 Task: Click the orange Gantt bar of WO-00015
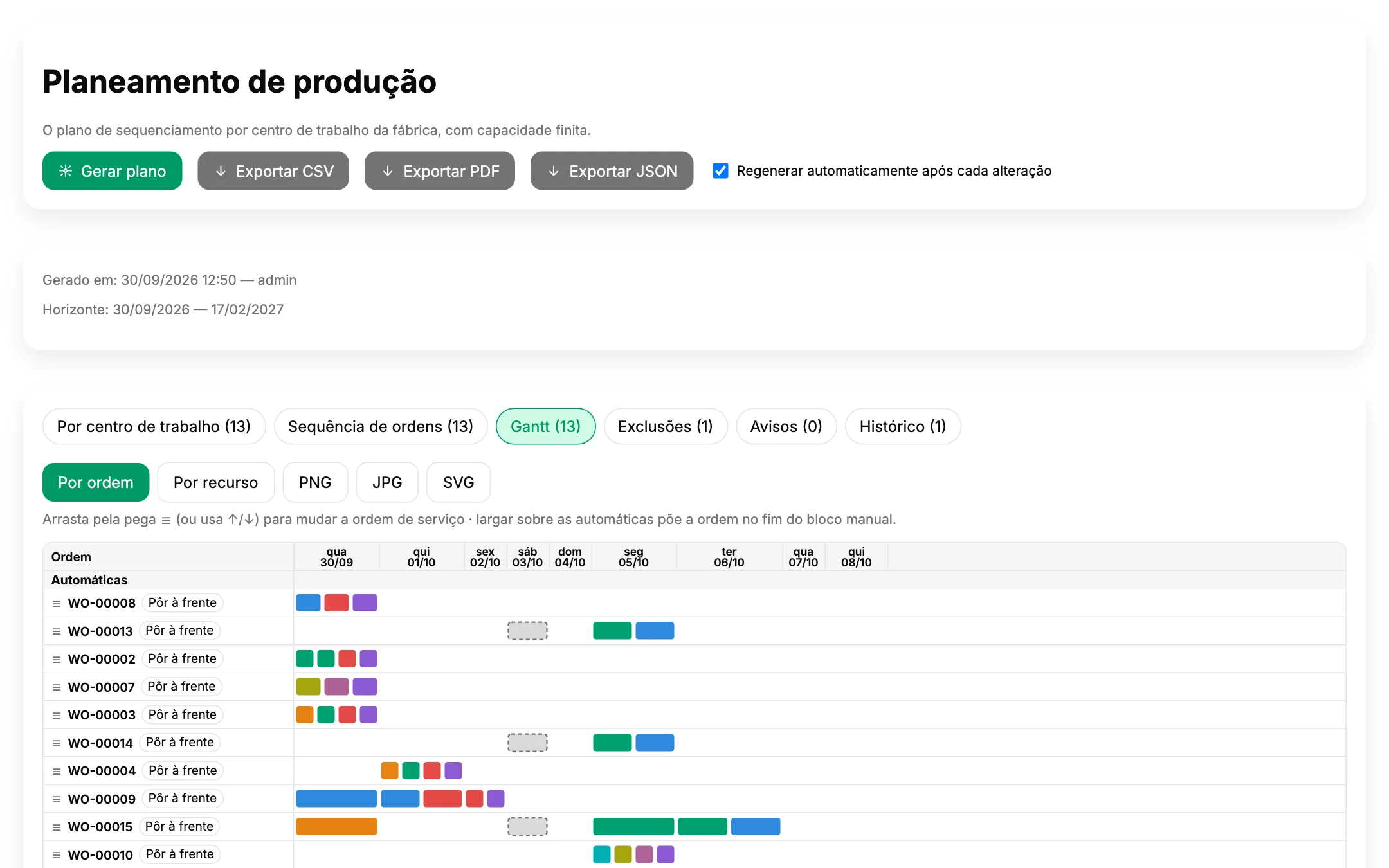[336, 827]
